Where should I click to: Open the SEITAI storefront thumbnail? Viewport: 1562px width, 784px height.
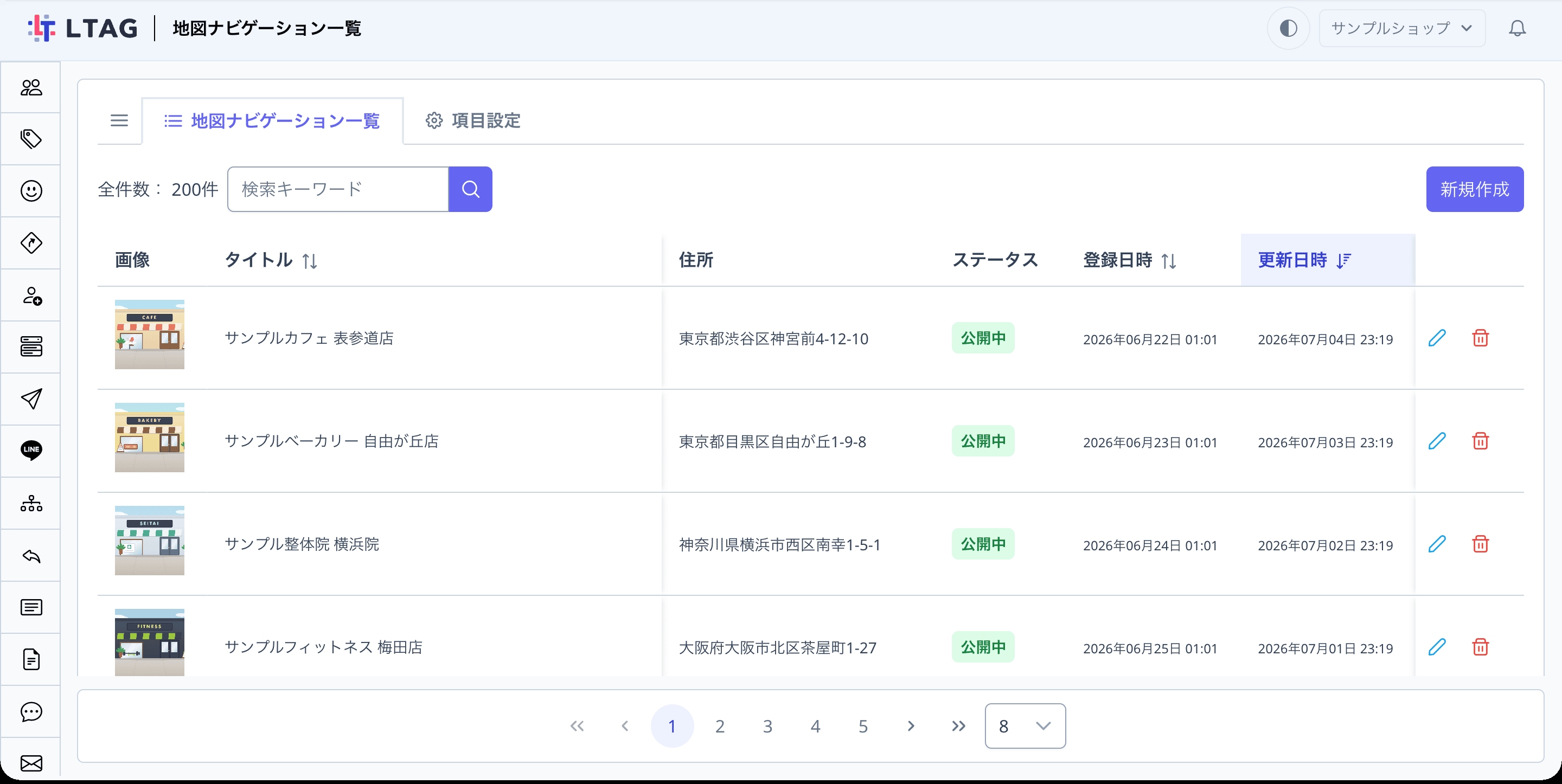(149, 541)
